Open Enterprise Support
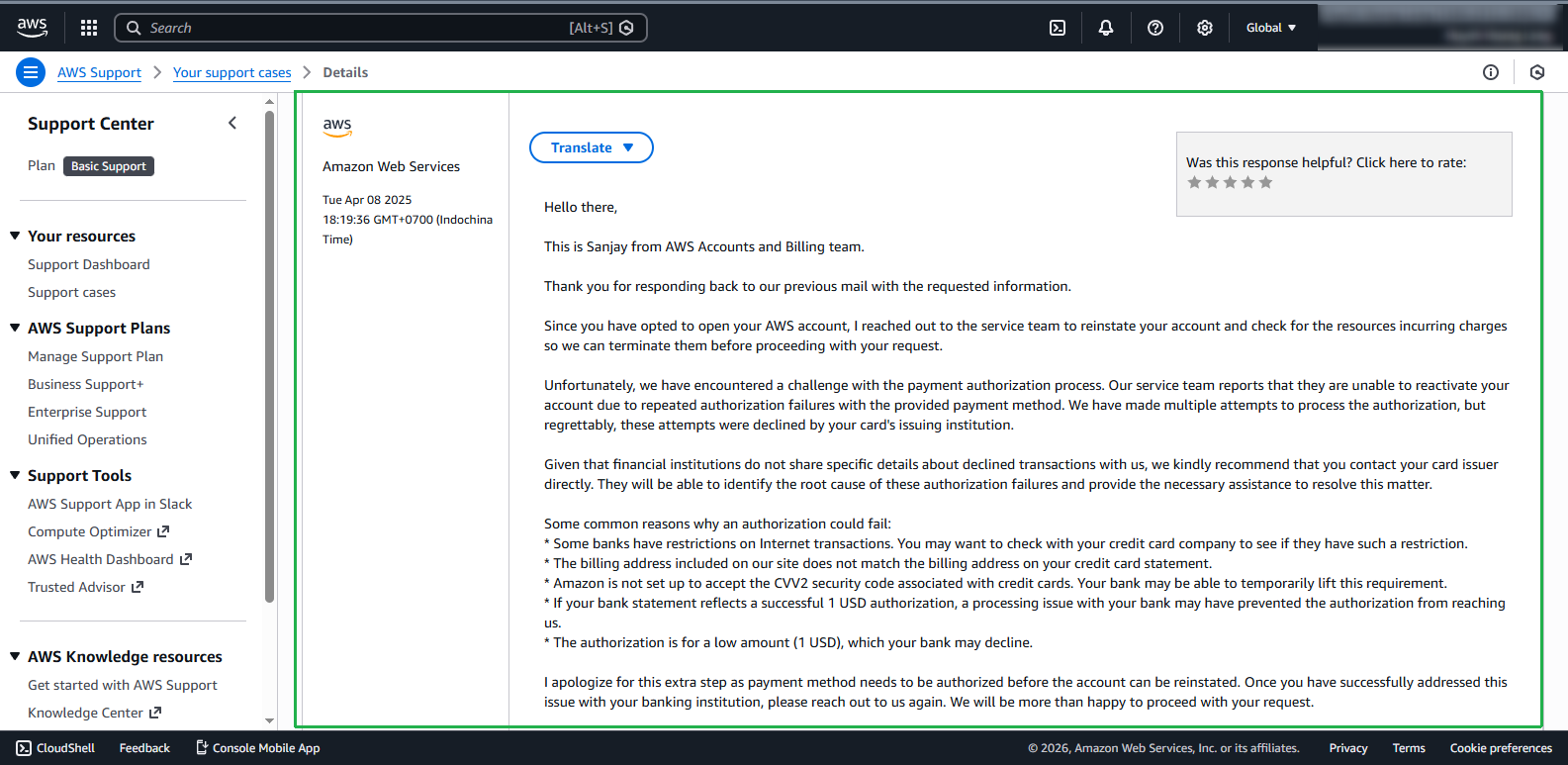This screenshot has width=1568, height=765. [87, 412]
